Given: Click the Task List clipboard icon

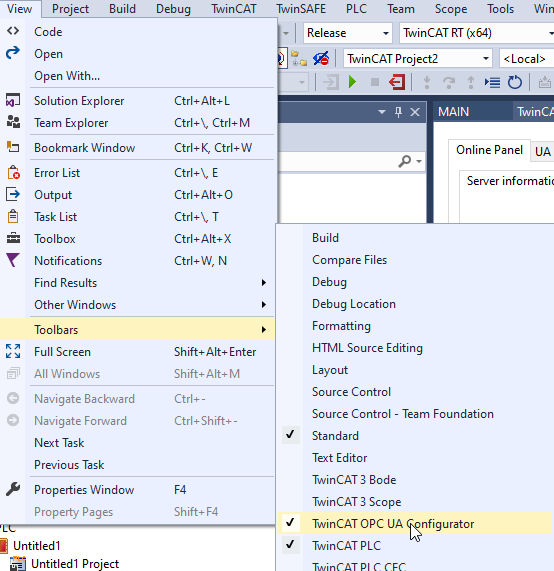Looking at the screenshot, I should (x=13, y=216).
